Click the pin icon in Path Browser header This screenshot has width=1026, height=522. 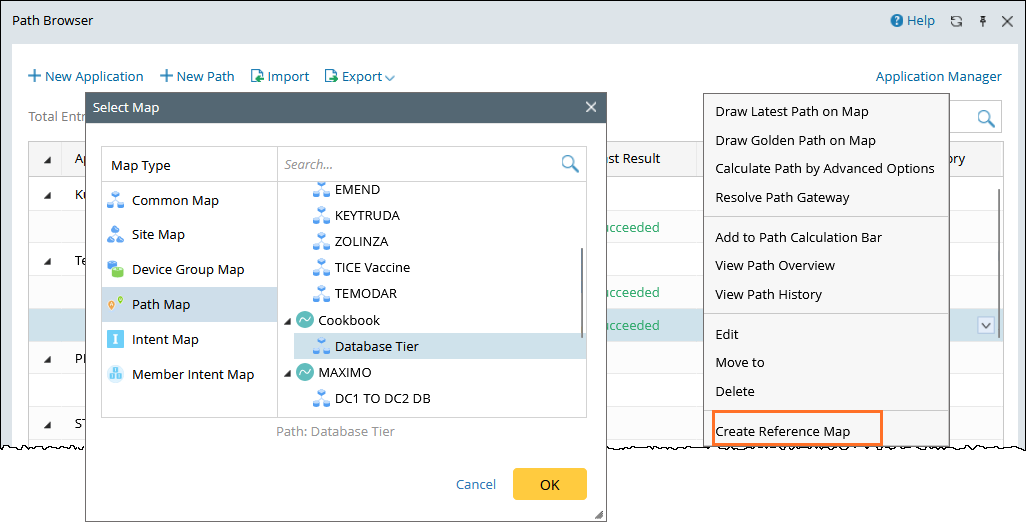982,21
